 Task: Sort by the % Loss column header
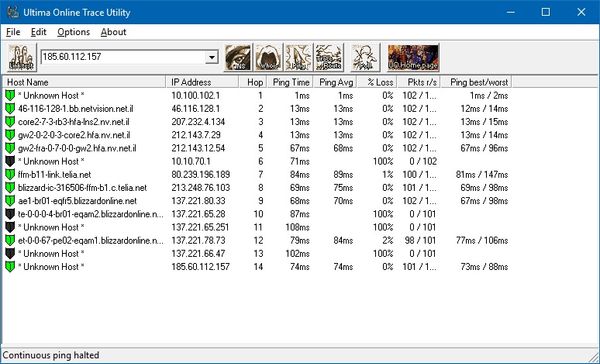pyautogui.click(x=377, y=82)
